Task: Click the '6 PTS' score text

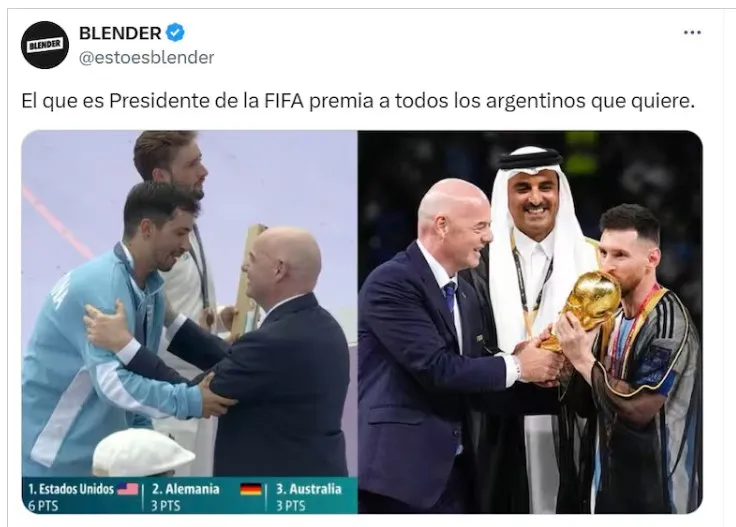Action: [x=43, y=506]
